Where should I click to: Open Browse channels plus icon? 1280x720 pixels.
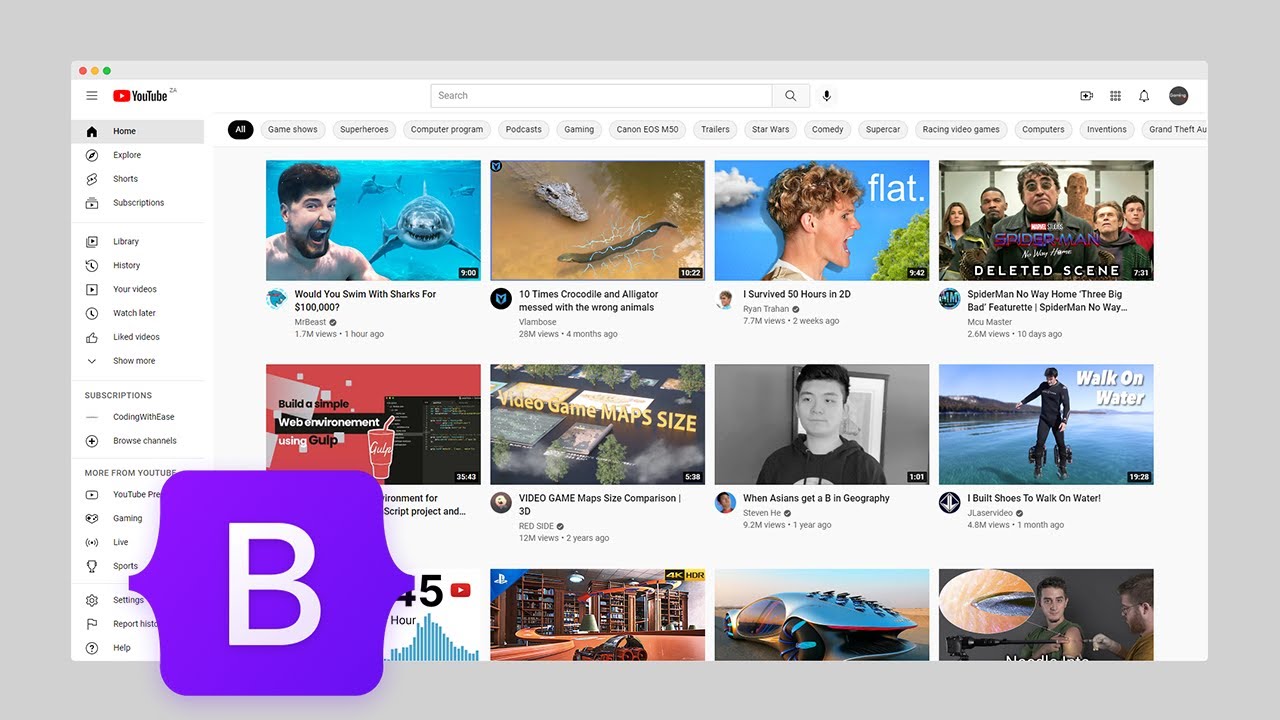click(92, 441)
